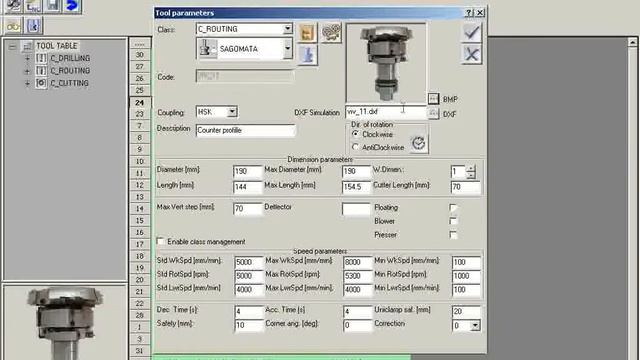Open the Class C_ROUTING dropdown
Image resolution: width=640 pixels, height=360 pixels.
(x=288, y=29)
